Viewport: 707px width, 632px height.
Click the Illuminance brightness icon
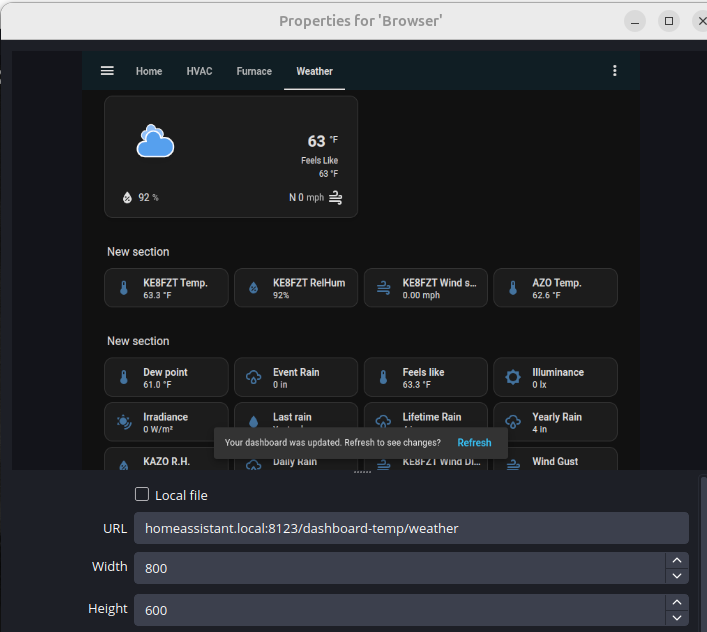tap(513, 377)
